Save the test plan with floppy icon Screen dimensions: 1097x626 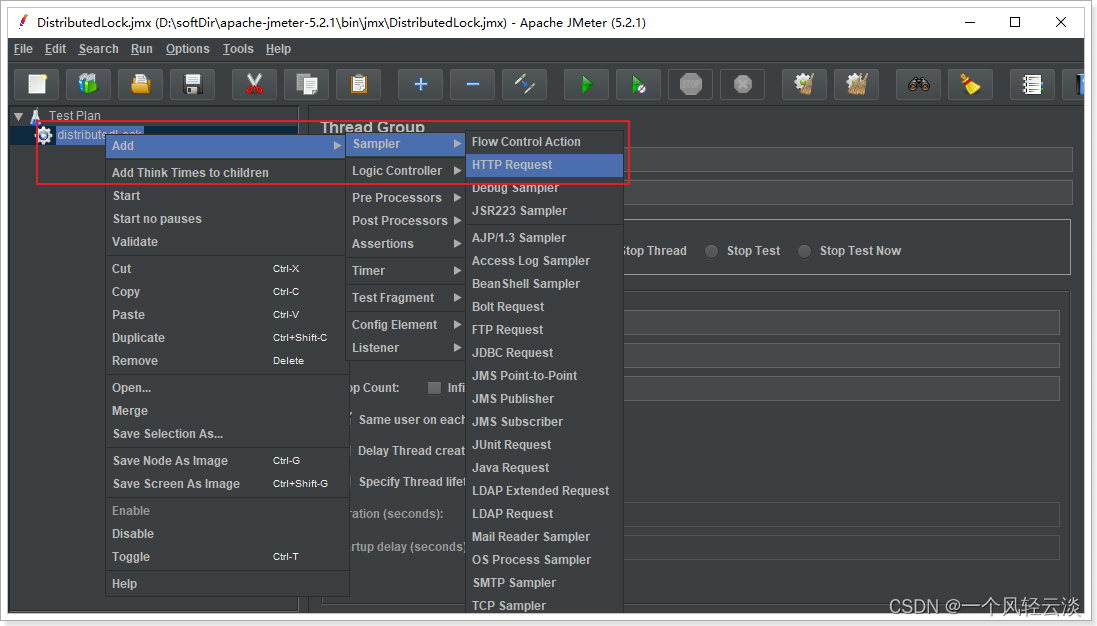(x=192, y=85)
